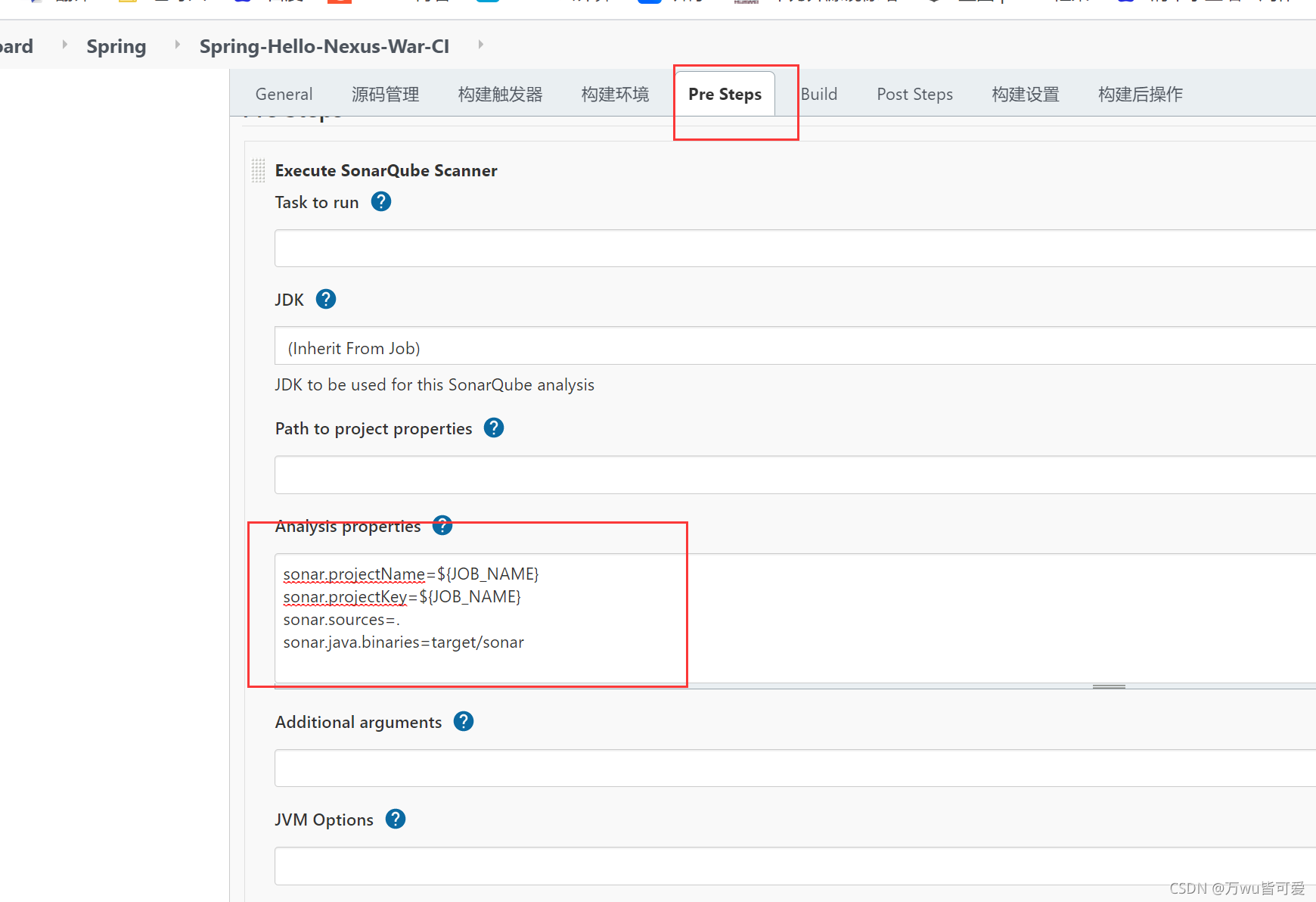Click the sonar.projectName=${JOB_NAME} line

411,574
